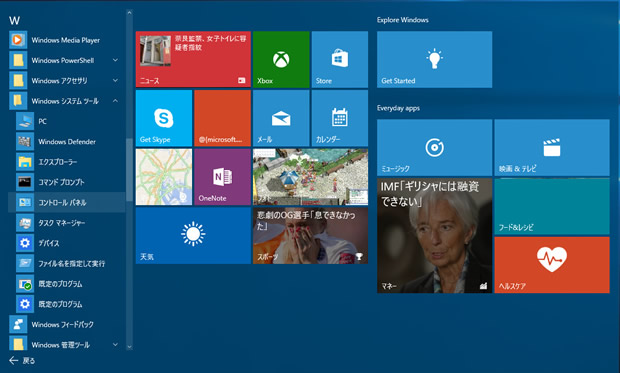Select the Windows Media Player label
620x373 pixels.
(66, 40)
